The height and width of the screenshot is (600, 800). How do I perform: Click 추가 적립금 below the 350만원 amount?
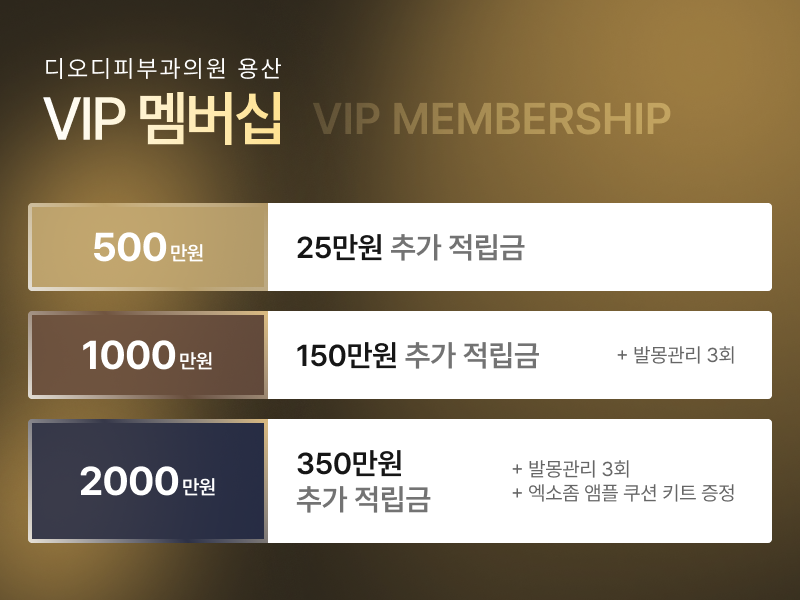(x=363, y=499)
